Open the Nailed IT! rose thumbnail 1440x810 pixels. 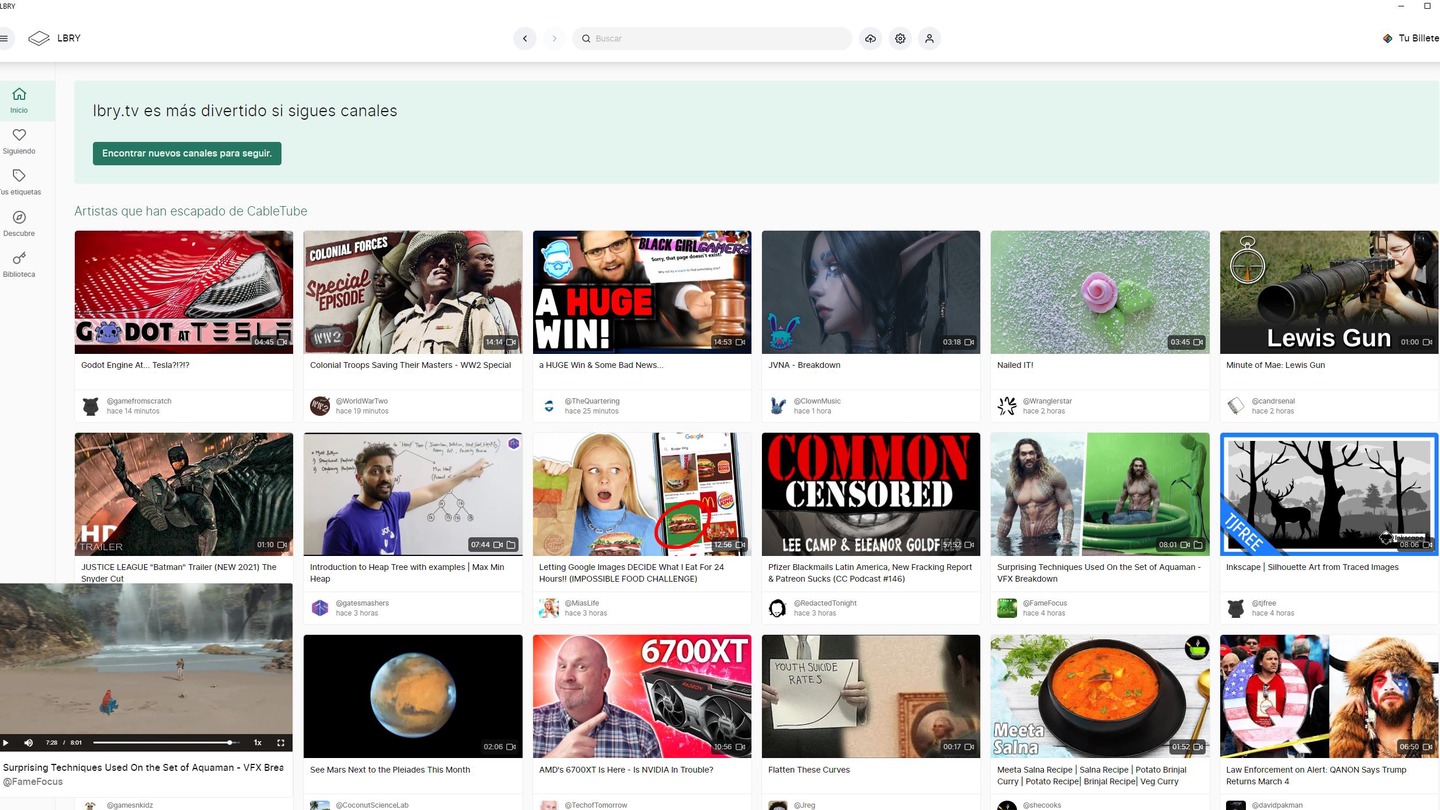pos(1100,292)
